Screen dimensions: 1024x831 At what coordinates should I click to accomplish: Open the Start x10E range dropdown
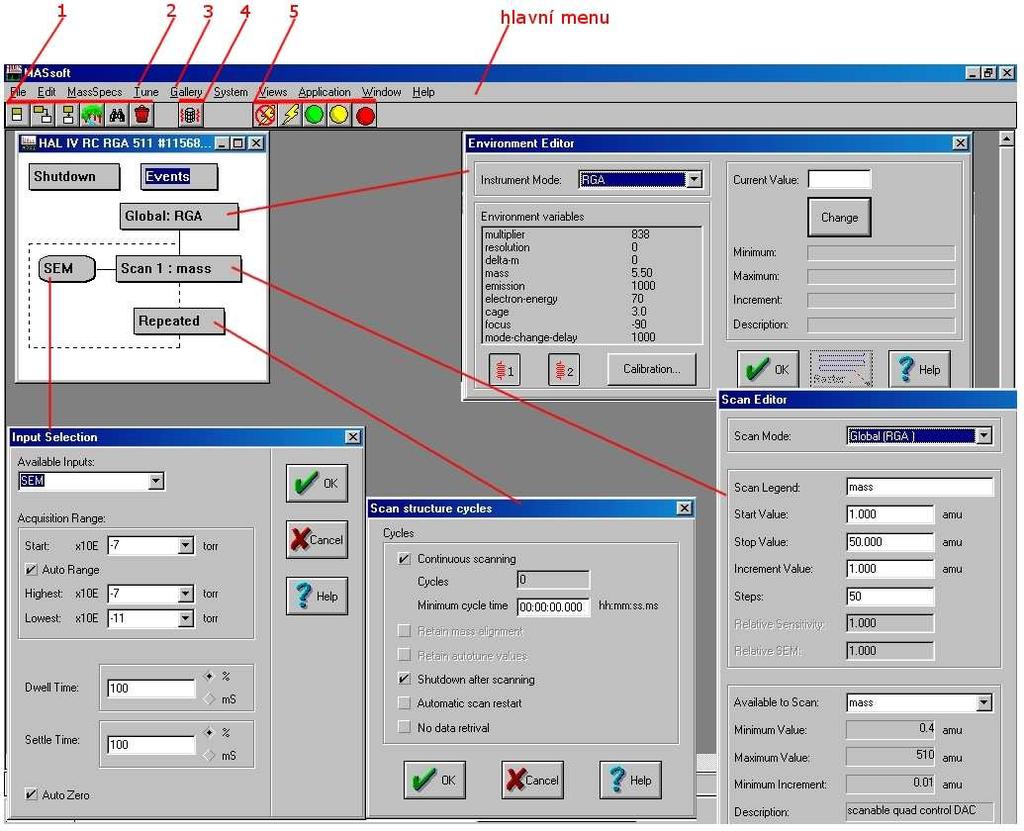(185, 546)
